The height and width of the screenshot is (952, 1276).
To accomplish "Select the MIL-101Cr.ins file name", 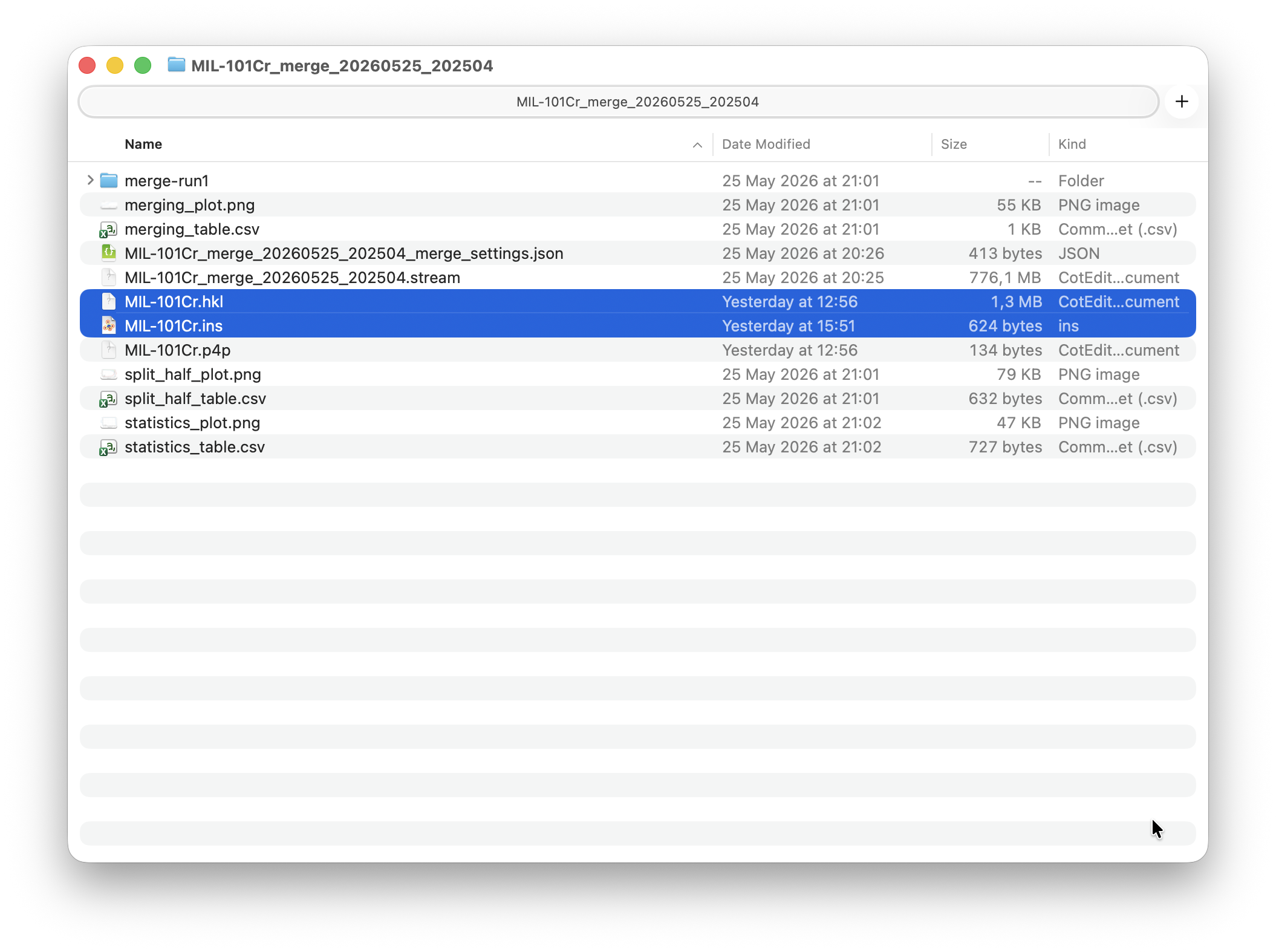I will coord(174,326).
